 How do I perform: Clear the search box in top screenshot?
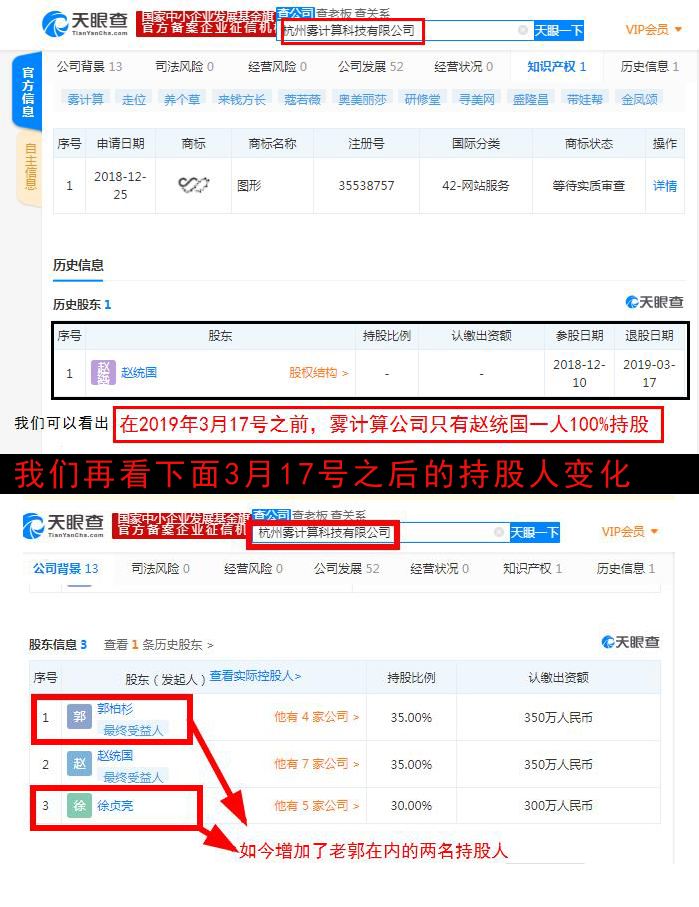523,30
